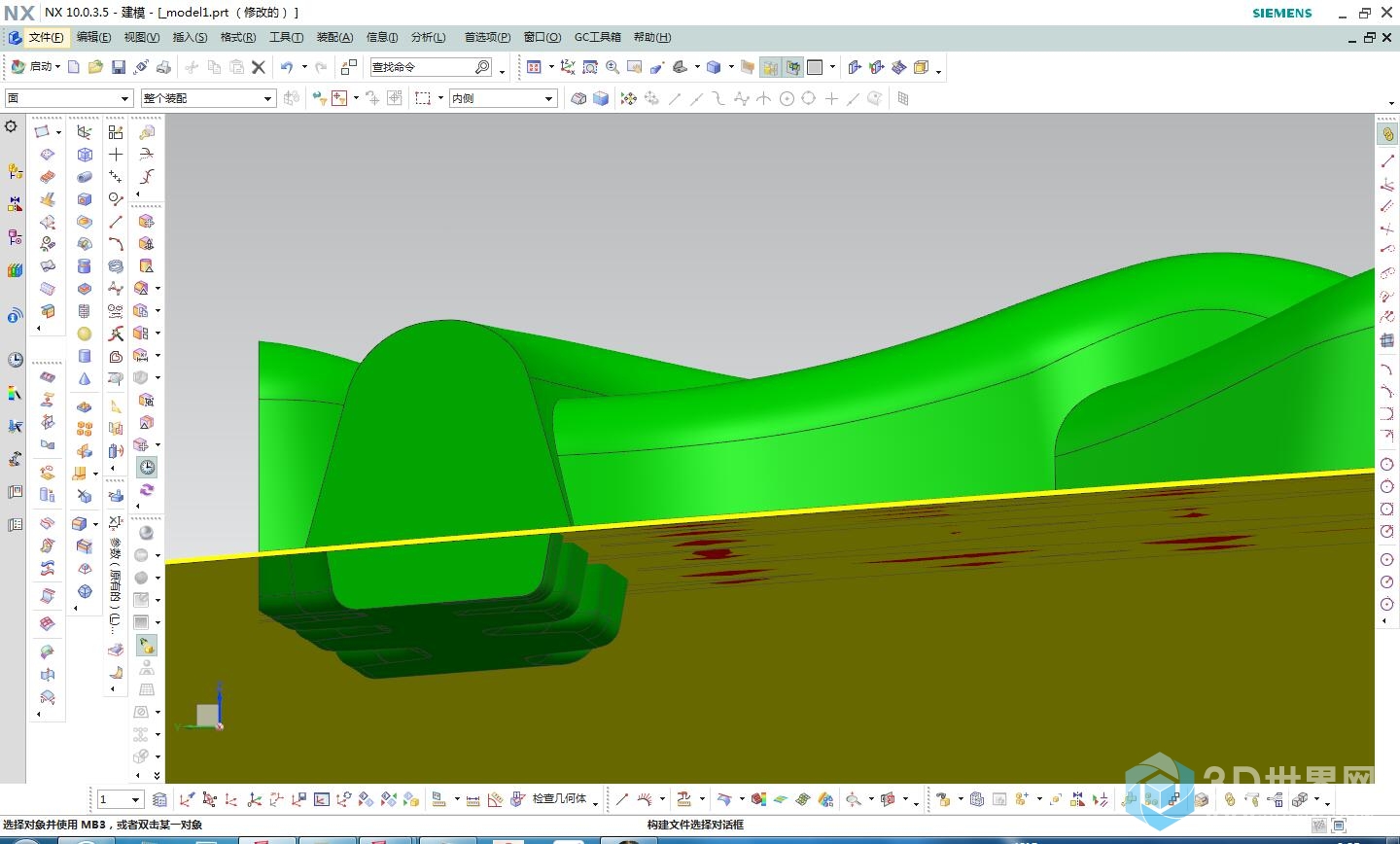Open the 文件(F) menu
Viewport: 1400px width, 844px height.
[46, 37]
